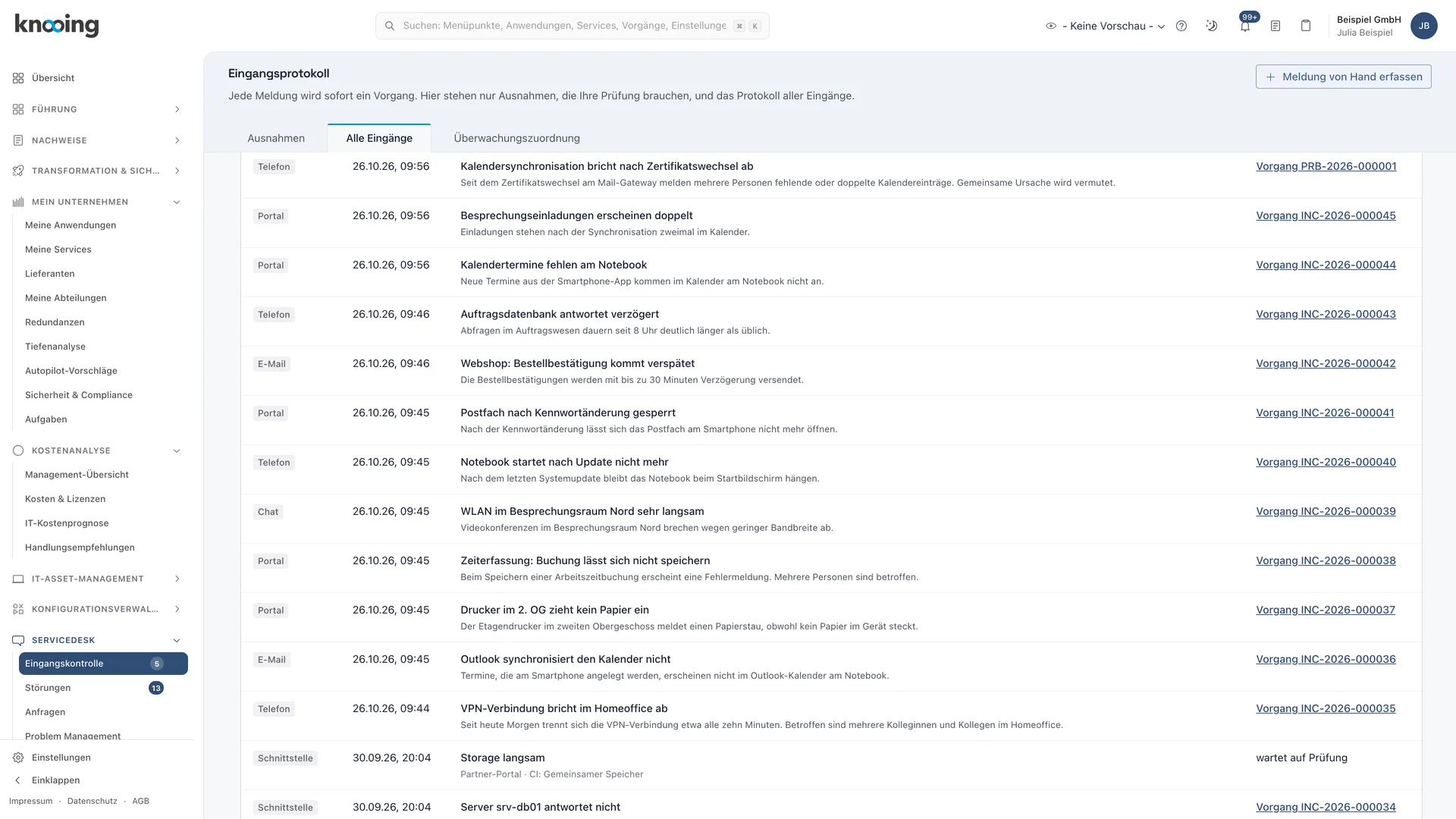Open the help question mark icon

pyautogui.click(x=1181, y=26)
